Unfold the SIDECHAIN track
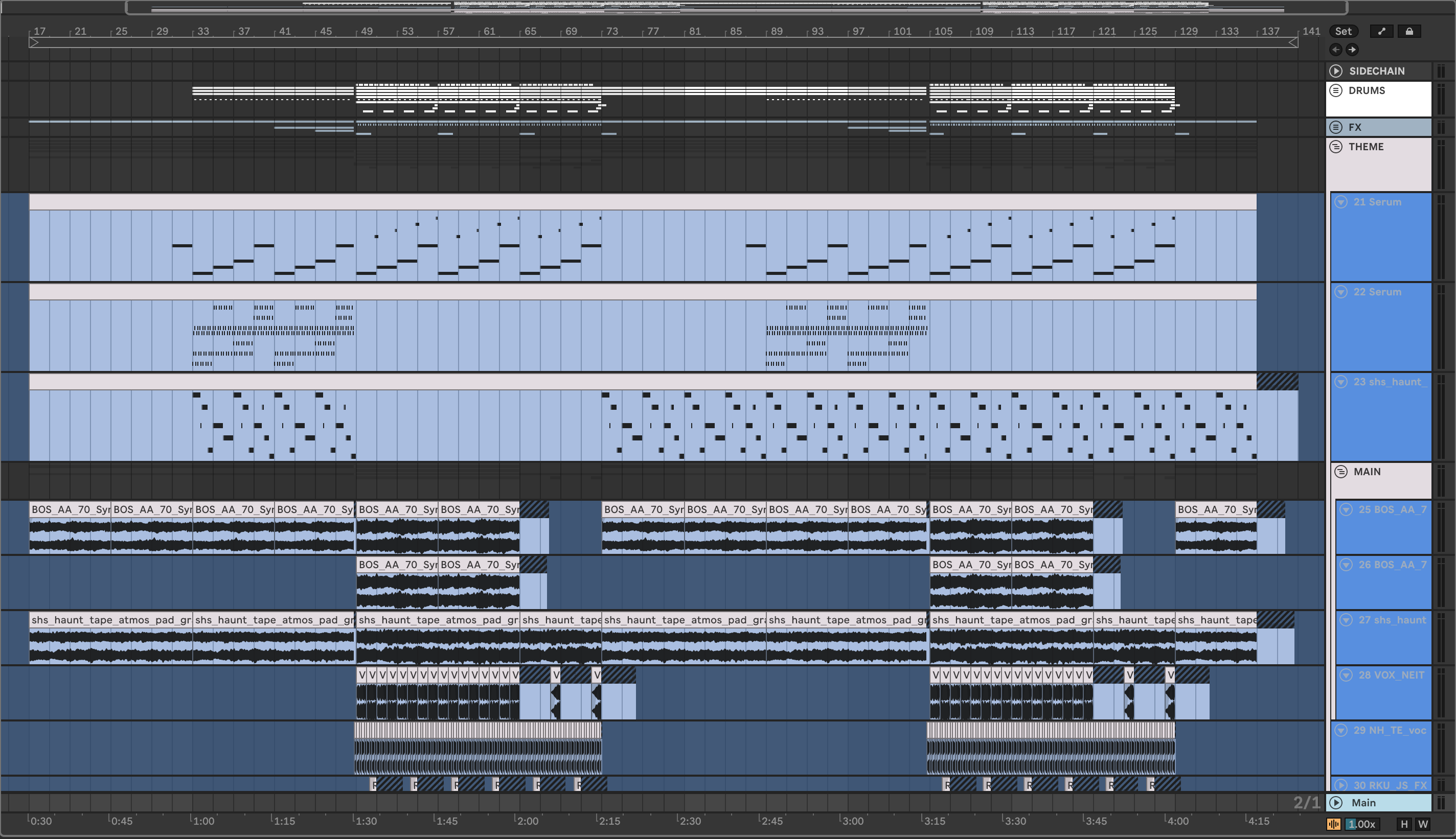This screenshot has height=839, width=1456. pos(1335,71)
